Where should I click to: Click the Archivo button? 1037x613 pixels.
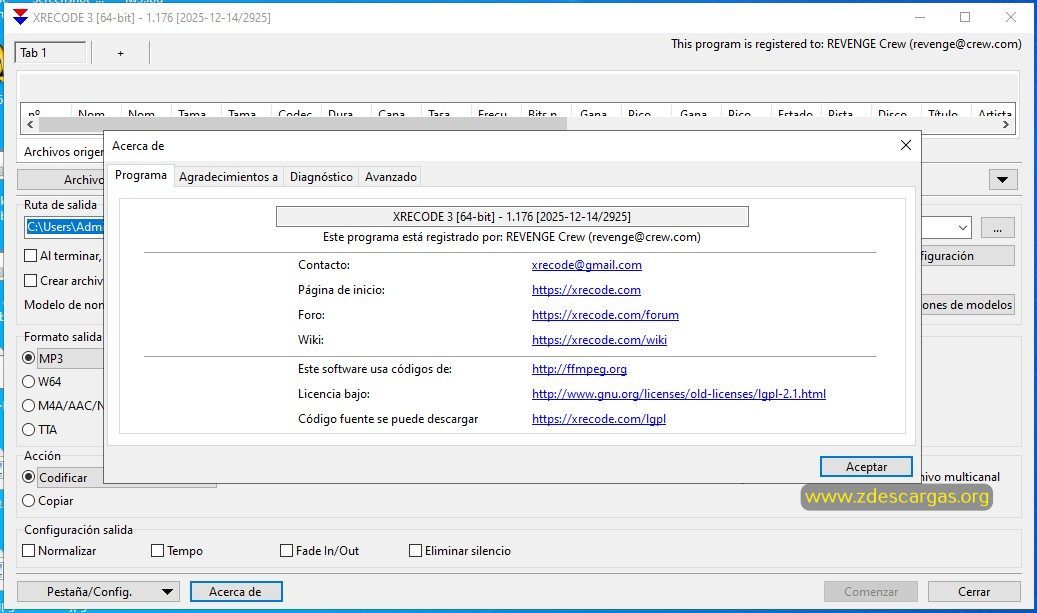tap(61, 179)
